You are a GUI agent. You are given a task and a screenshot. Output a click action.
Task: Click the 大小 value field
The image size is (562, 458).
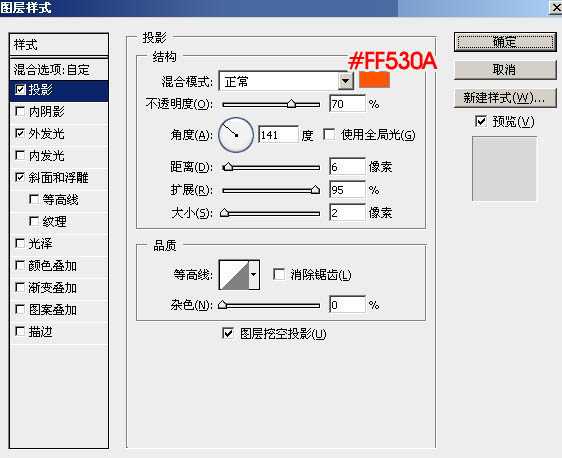pyautogui.click(x=347, y=213)
